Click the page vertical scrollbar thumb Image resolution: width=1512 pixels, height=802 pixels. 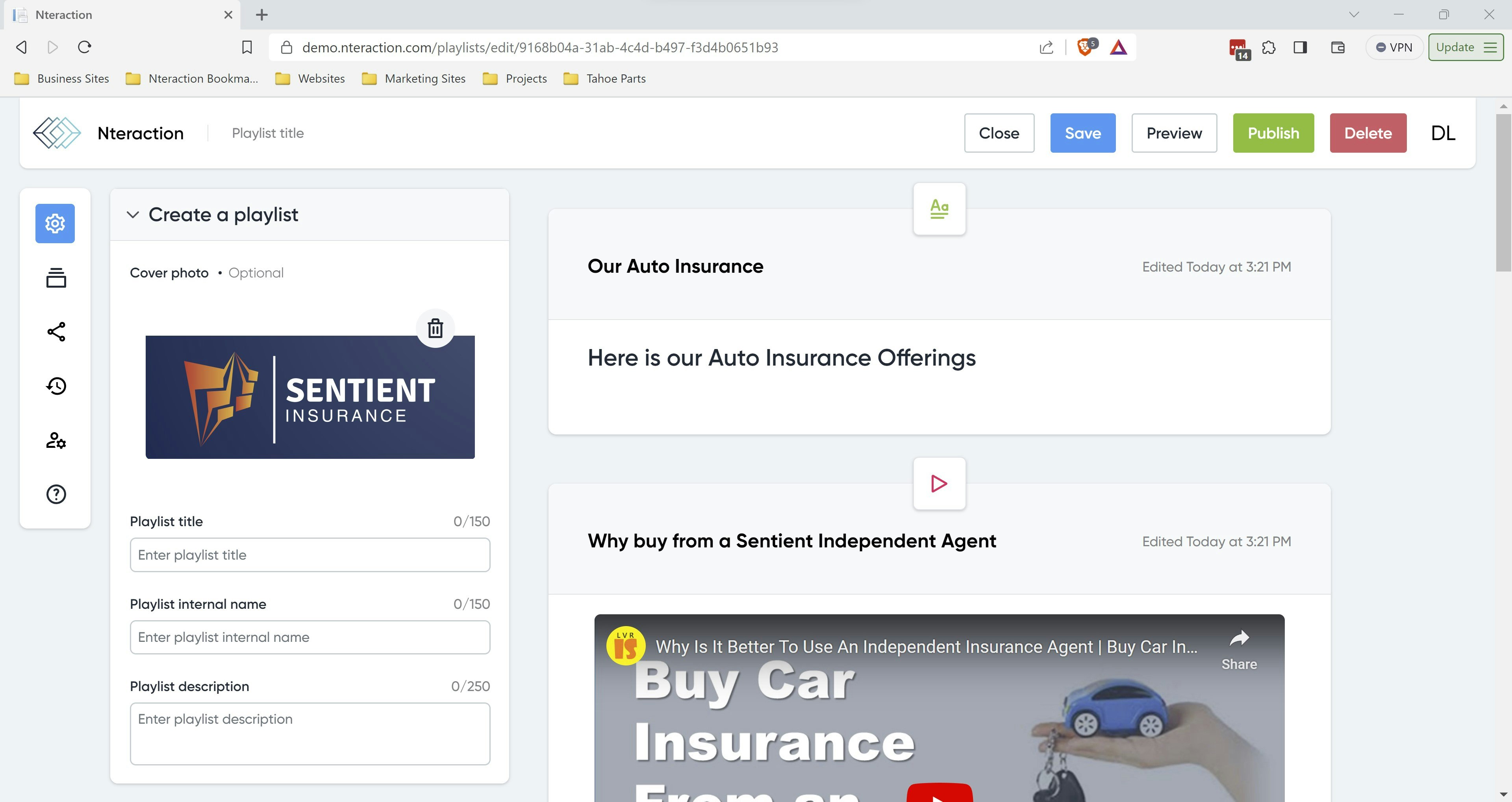pos(1503,192)
